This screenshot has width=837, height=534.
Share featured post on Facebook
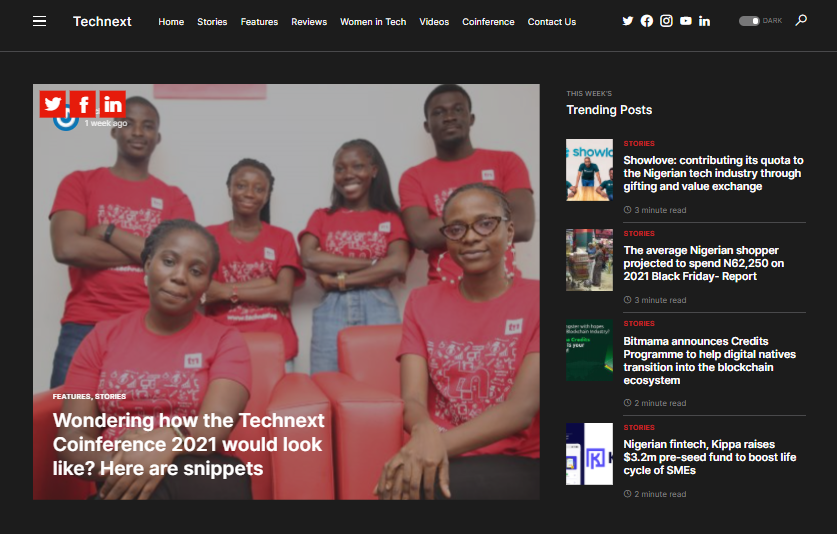pos(83,104)
